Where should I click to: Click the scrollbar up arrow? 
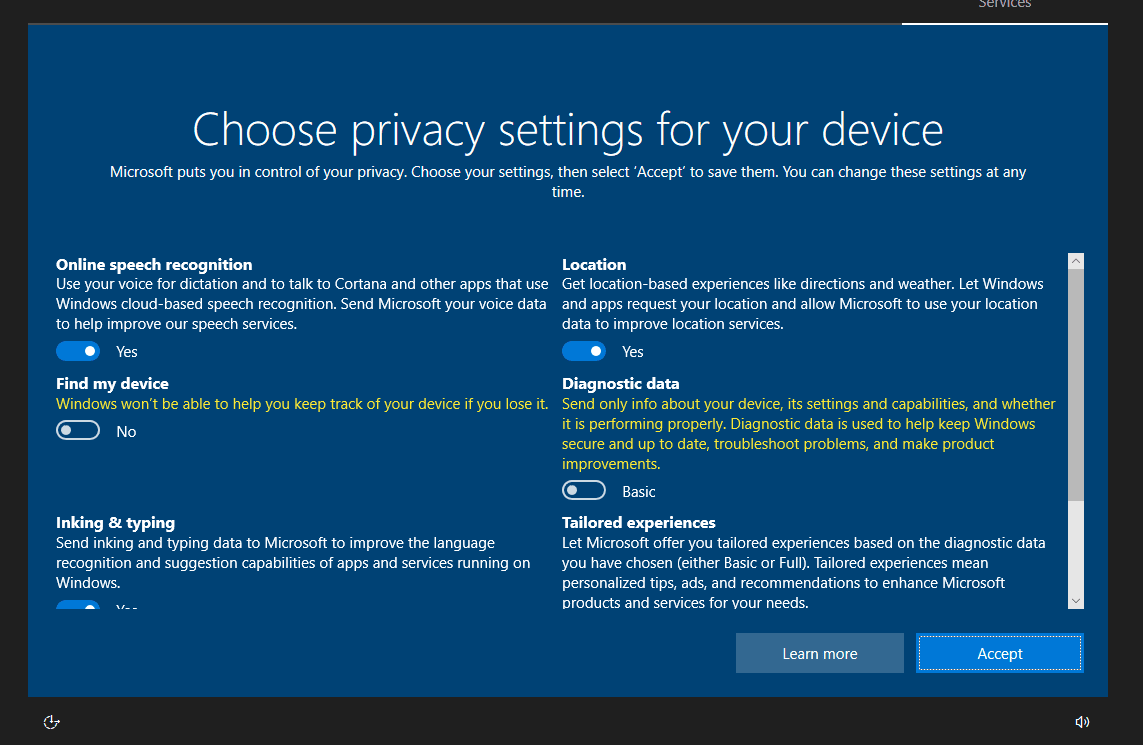1076,261
